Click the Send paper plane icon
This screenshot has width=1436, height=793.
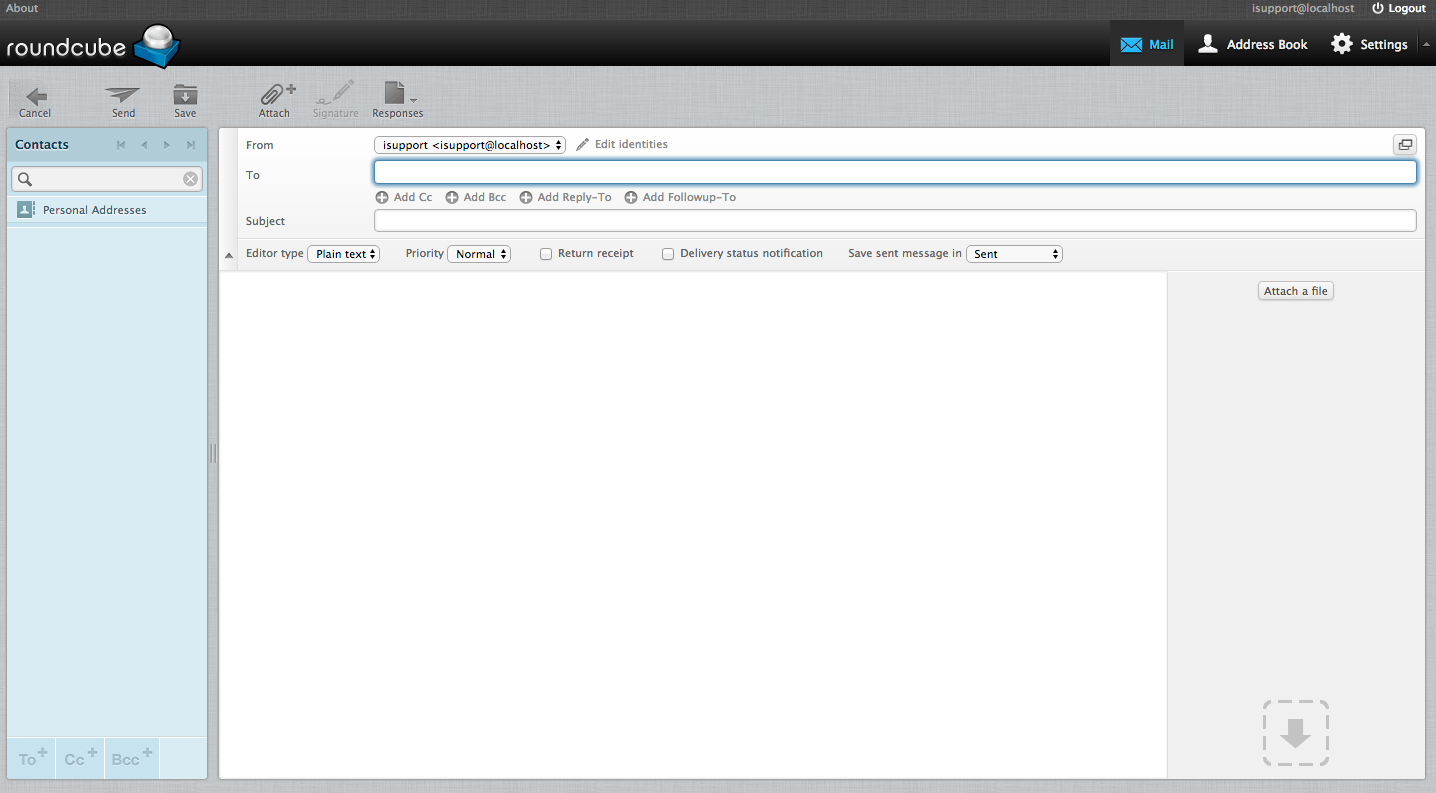click(123, 97)
